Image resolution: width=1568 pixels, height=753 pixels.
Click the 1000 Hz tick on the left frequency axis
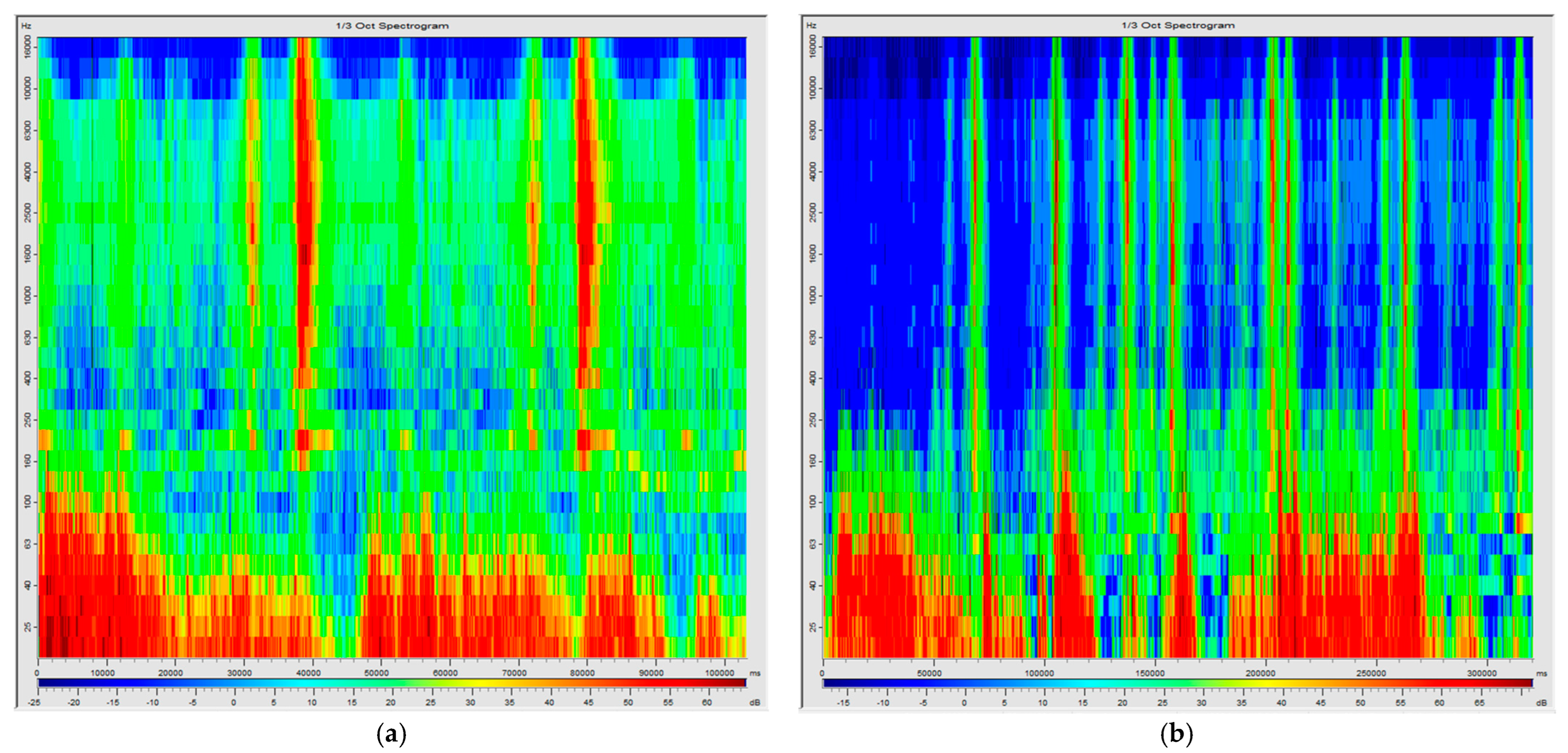[27, 296]
